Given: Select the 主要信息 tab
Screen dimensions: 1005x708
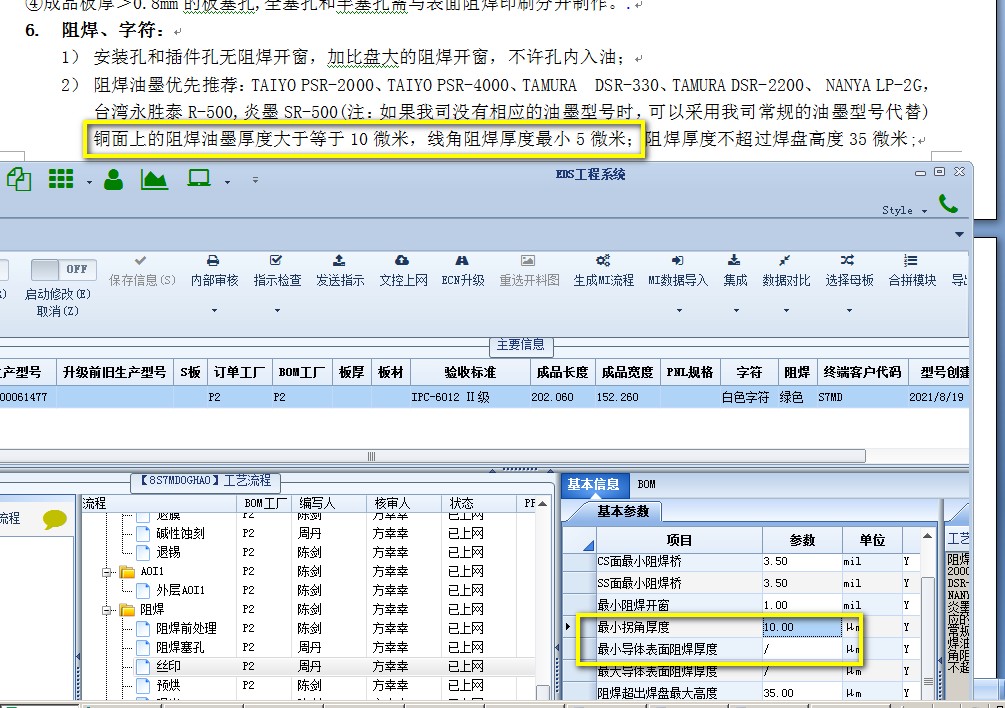Looking at the screenshot, I should click(520, 345).
